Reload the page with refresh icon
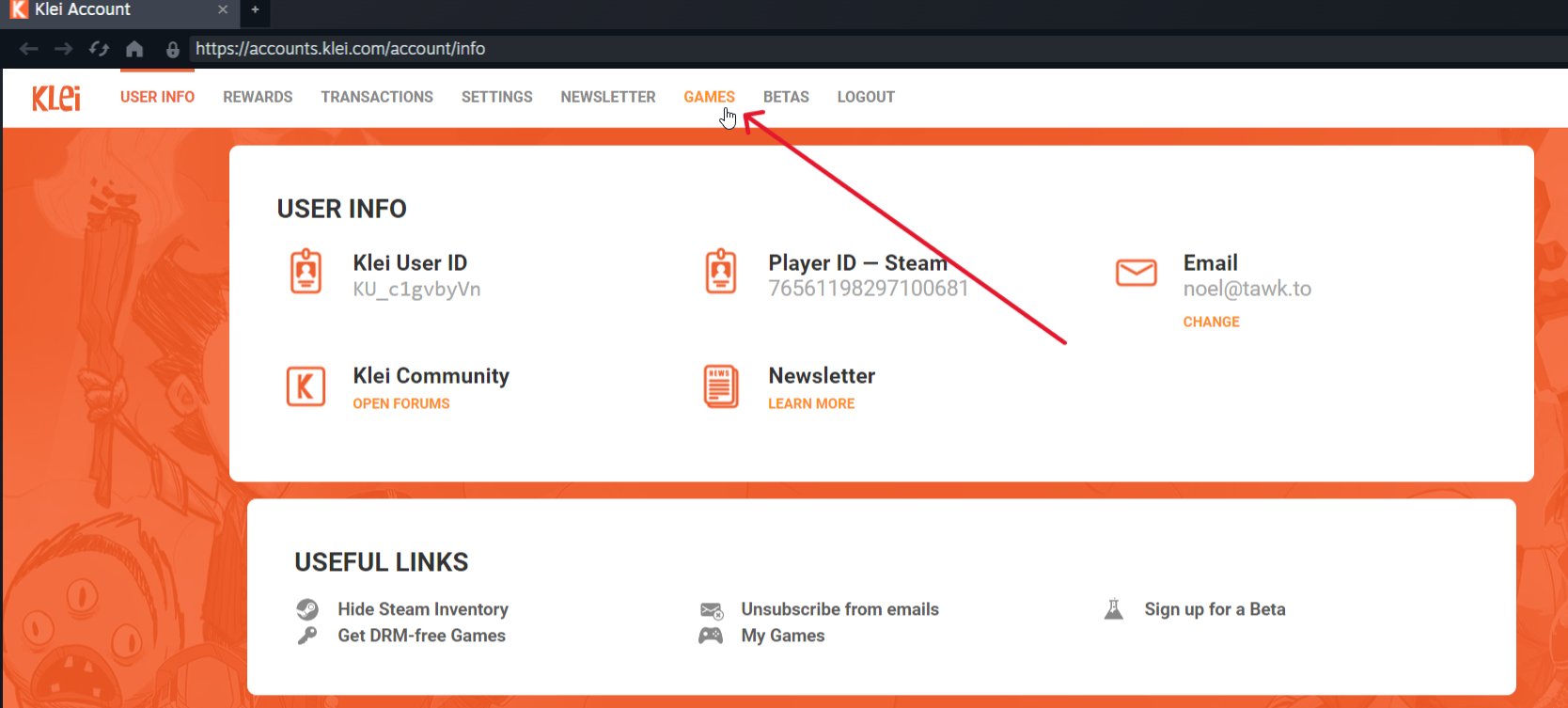 [99, 49]
